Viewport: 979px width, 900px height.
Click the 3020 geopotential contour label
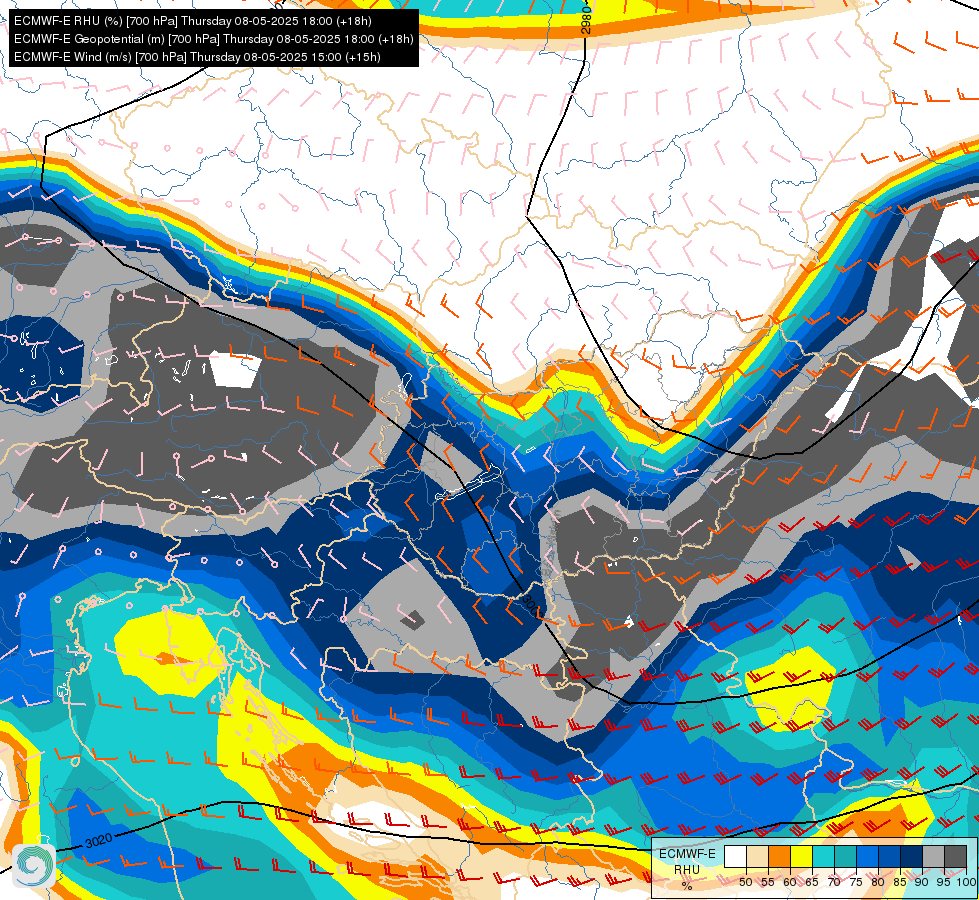pos(99,841)
